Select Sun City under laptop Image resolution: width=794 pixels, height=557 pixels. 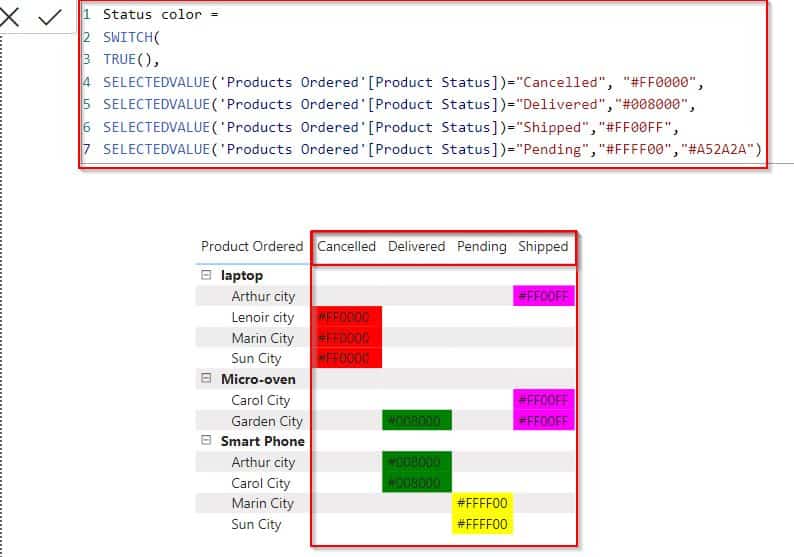pos(256,359)
